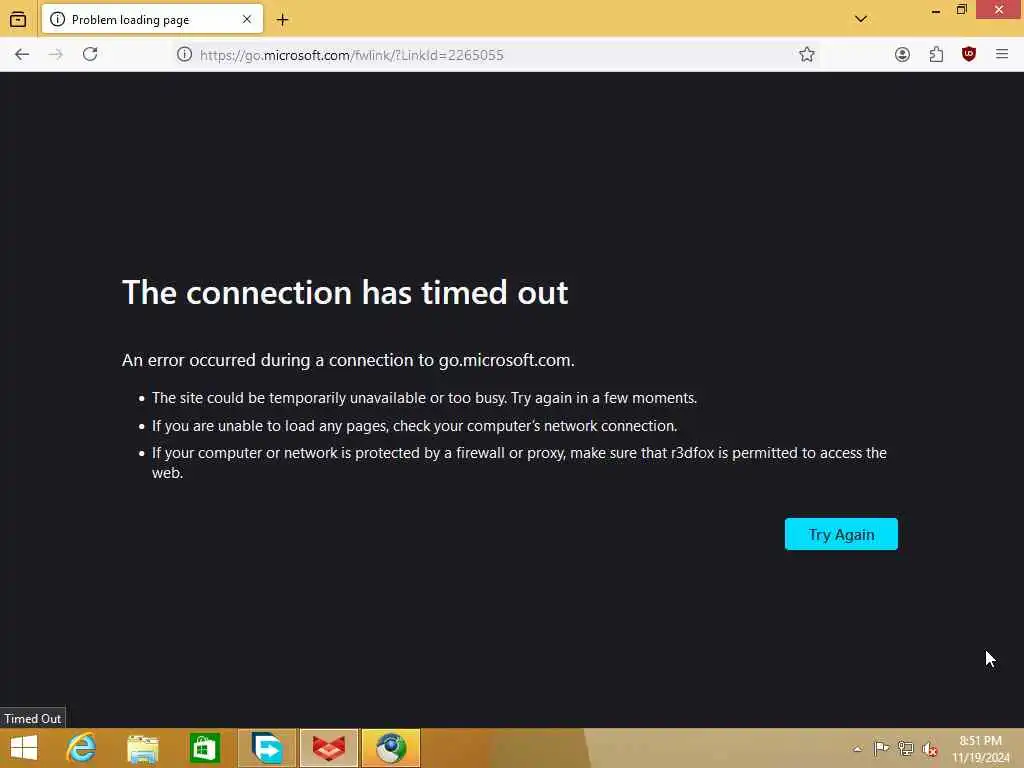Reload the current page

(90, 54)
